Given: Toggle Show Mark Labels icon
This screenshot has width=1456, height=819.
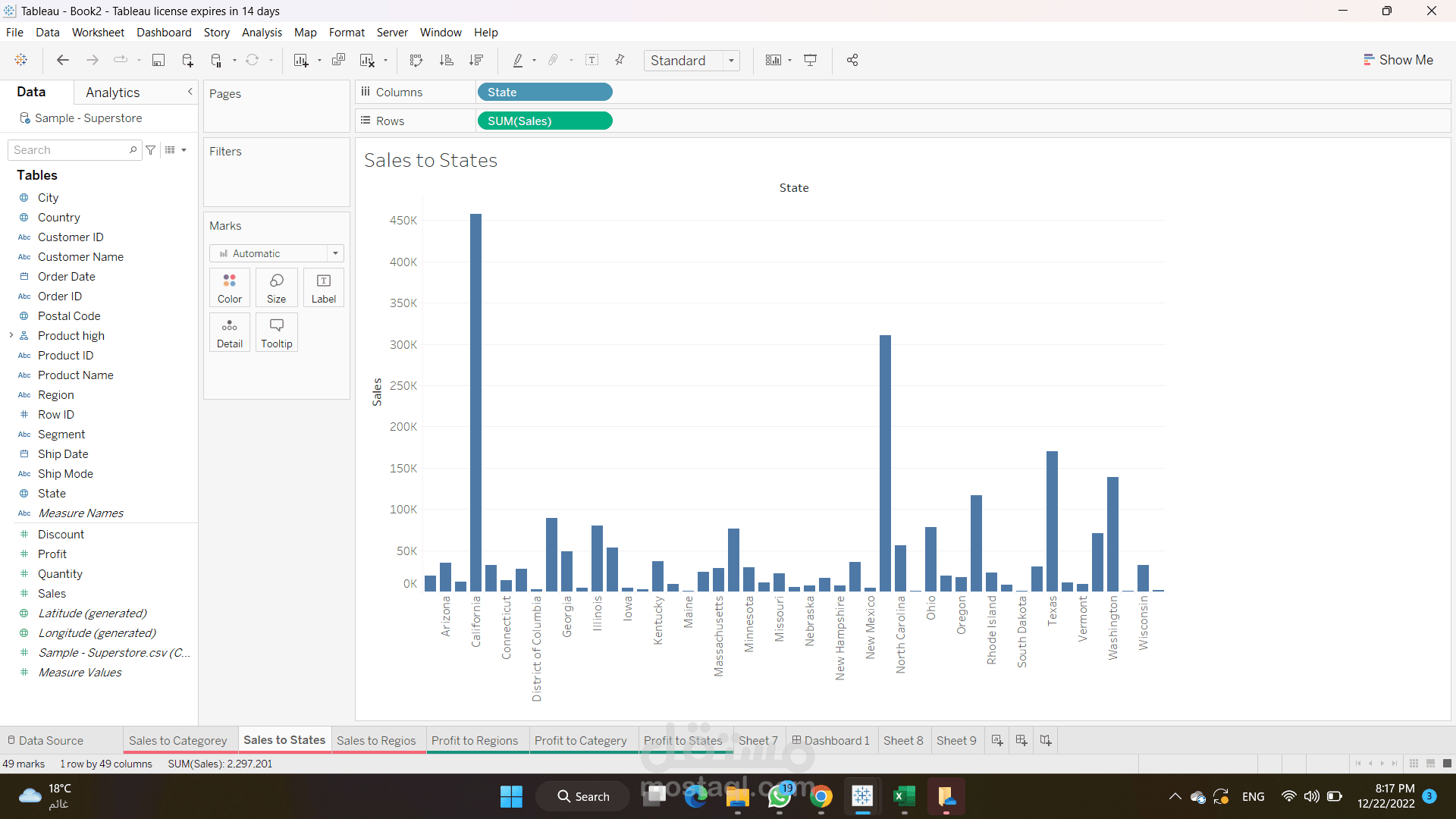Looking at the screenshot, I should click(592, 60).
